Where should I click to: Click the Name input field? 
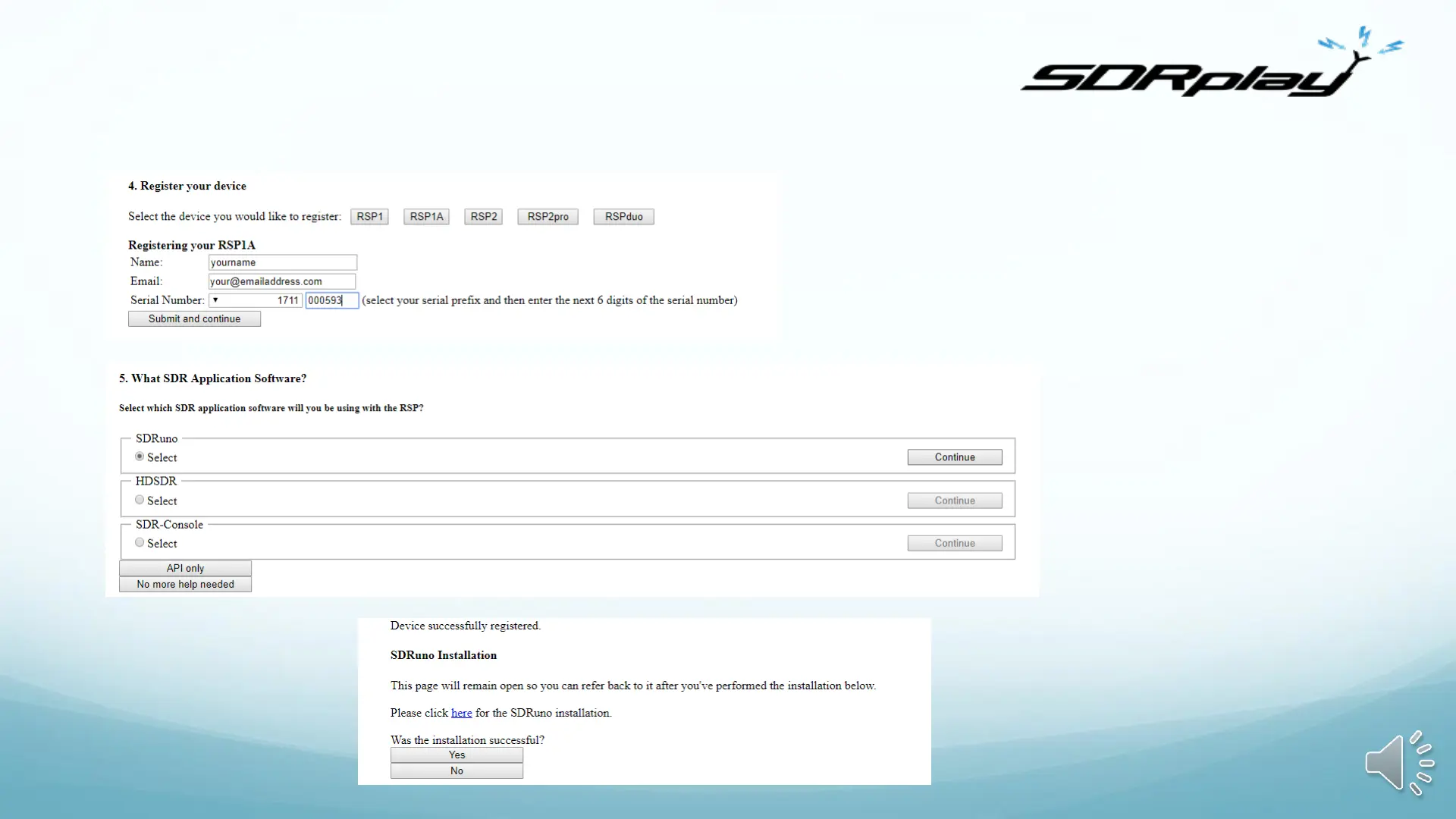tap(282, 262)
